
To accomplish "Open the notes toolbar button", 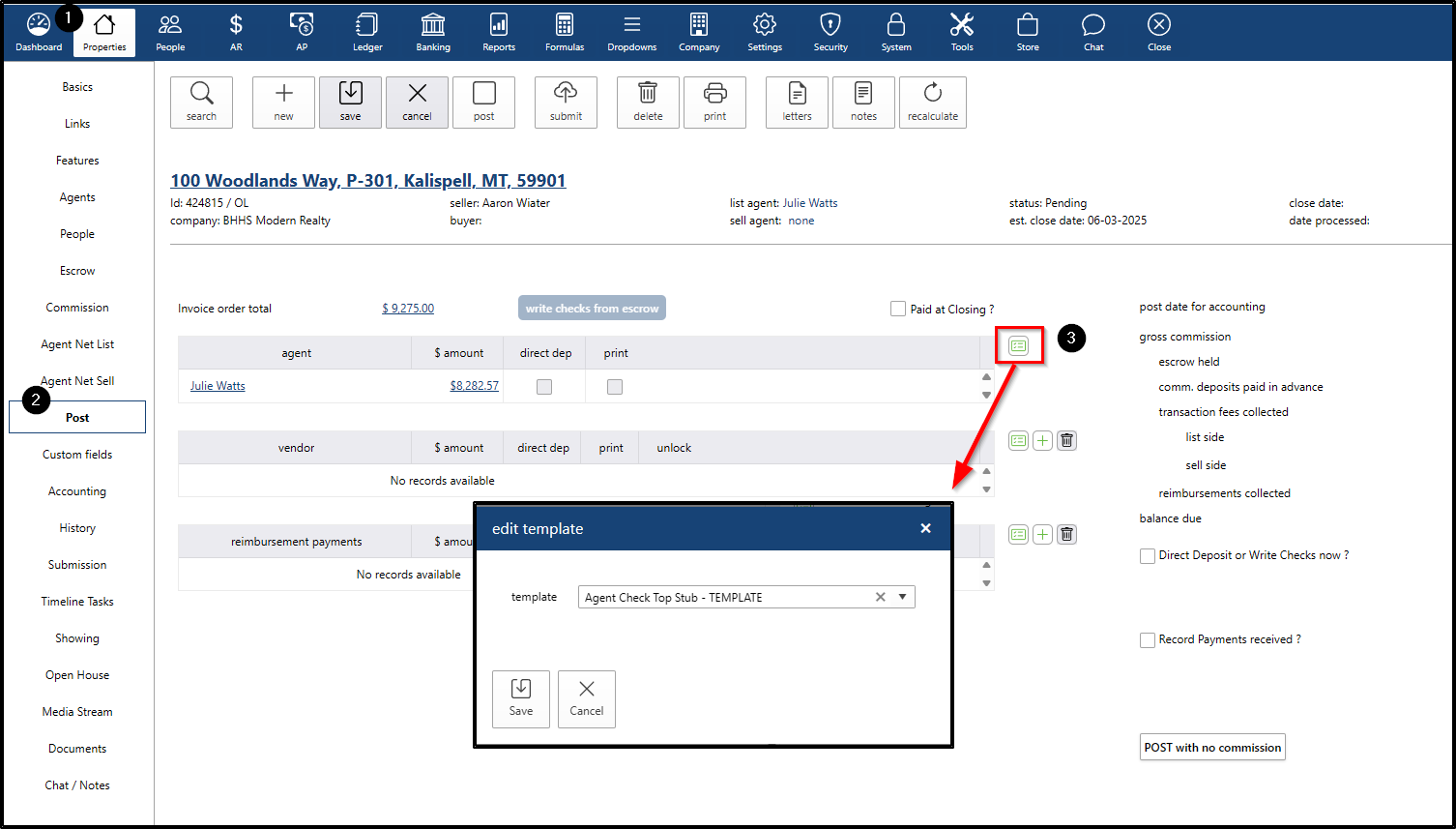I will pos(863,103).
